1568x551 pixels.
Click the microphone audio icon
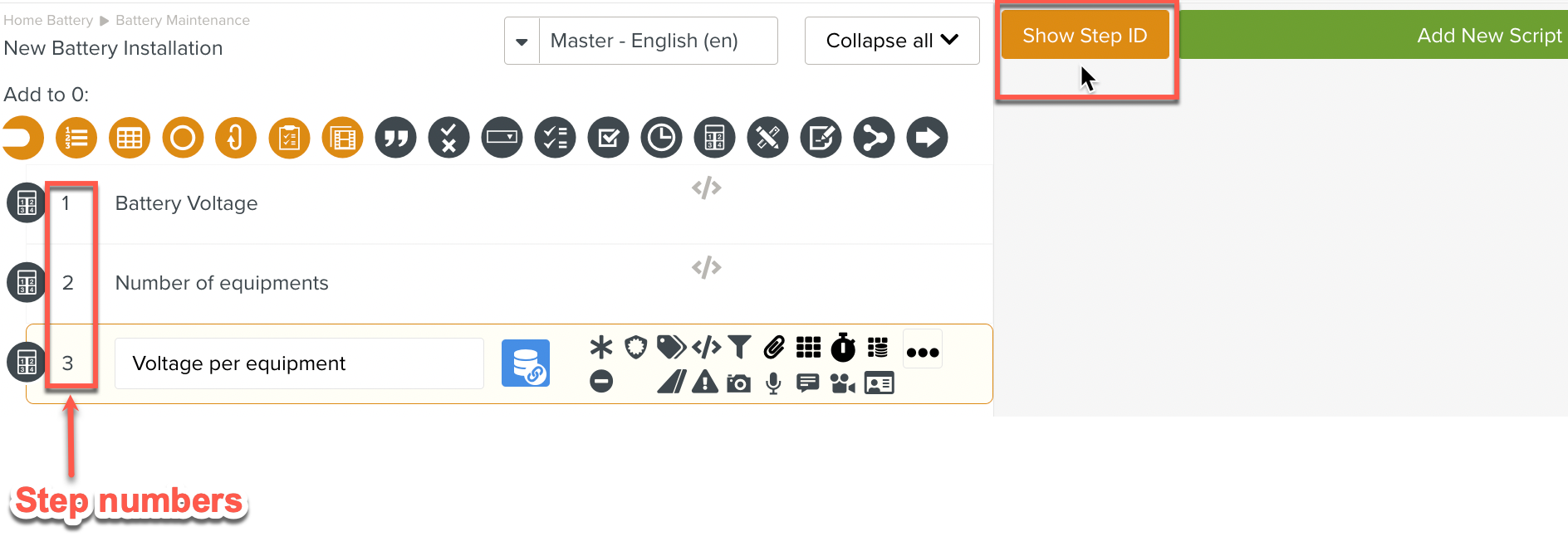click(x=773, y=383)
